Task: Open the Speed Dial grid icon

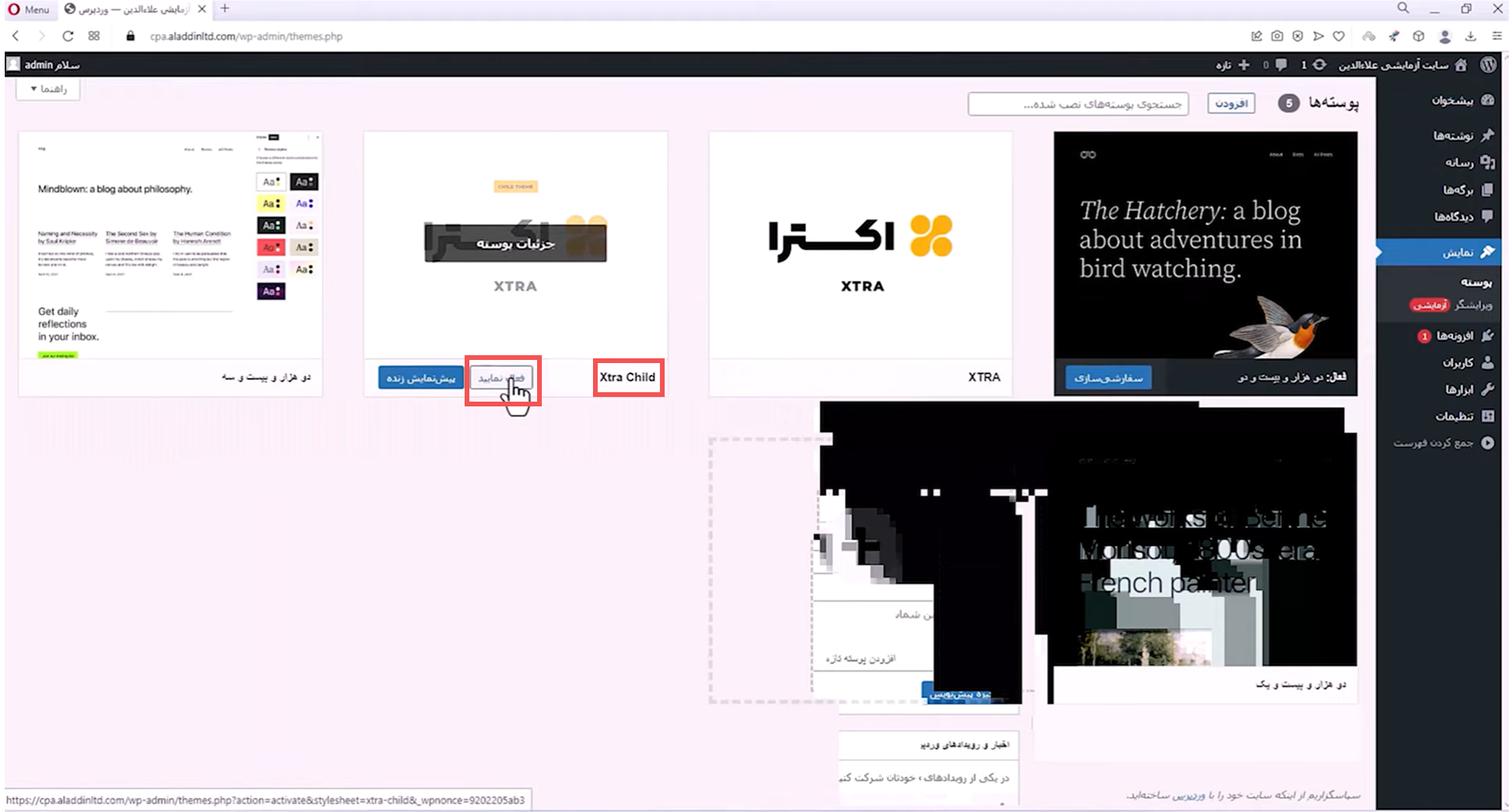Action: click(x=94, y=36)
